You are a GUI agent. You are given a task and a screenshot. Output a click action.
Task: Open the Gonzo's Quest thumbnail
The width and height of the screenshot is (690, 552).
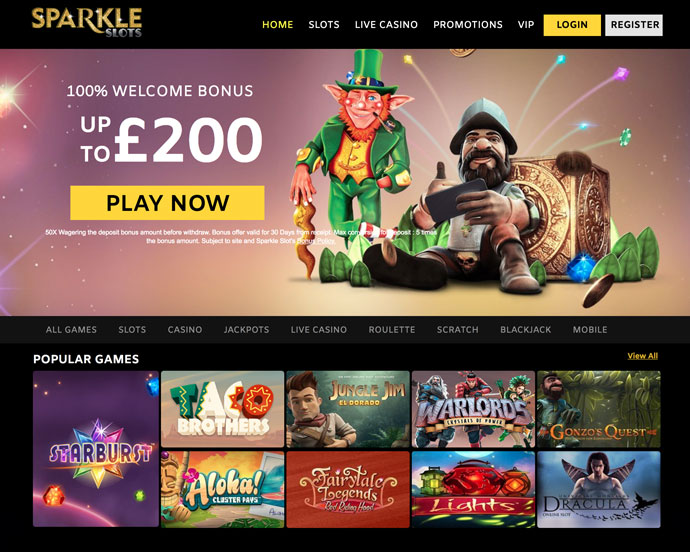pyautogui.click(x=599, y=409)
